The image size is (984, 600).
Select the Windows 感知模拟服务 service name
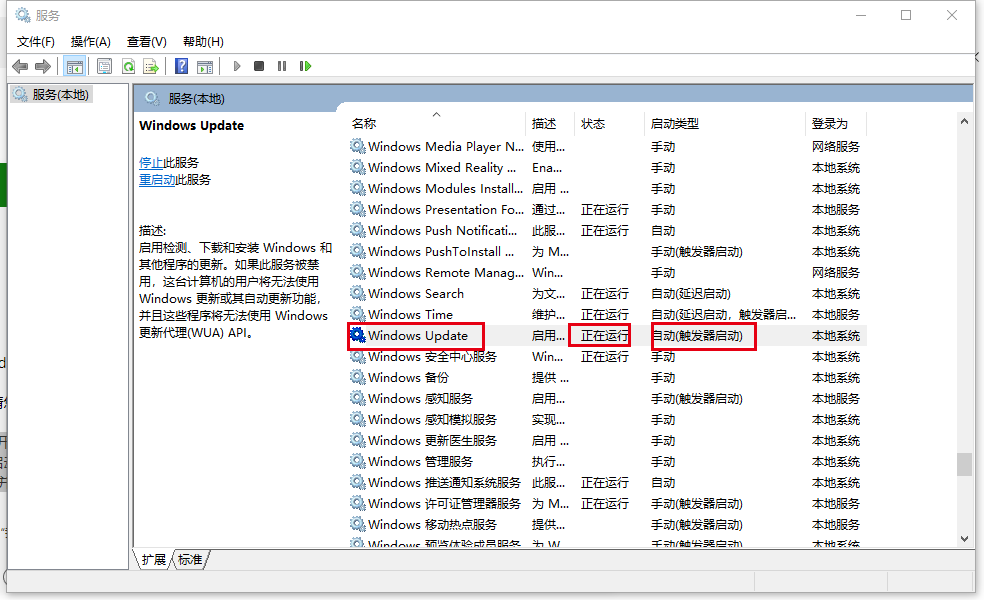pos(432,420)
